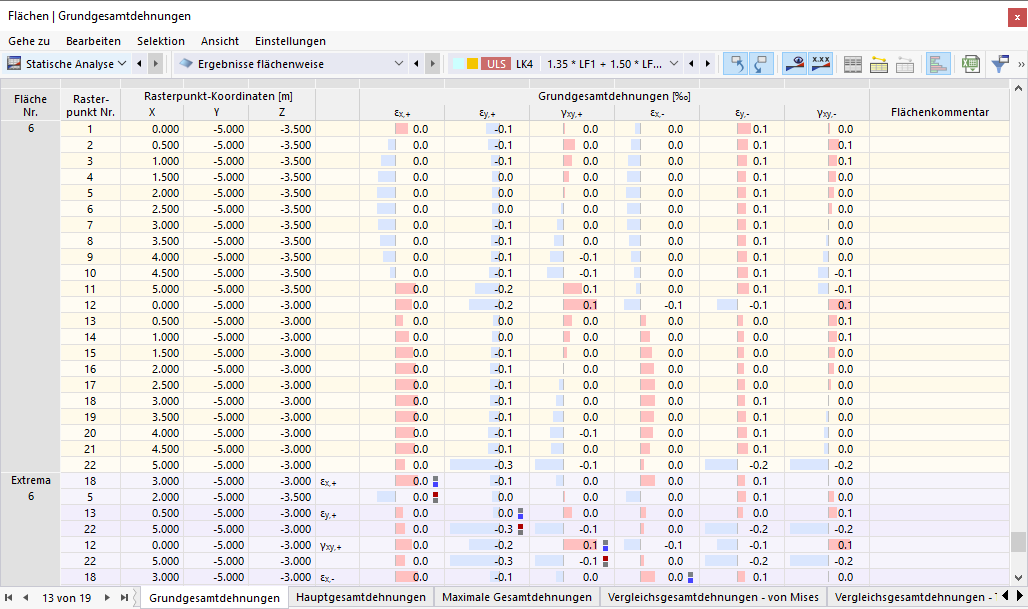Export table to Excel
Image resolution: width=1028 pixels, height=609 pixels.
pyautogui.click(x=970, y=64)
